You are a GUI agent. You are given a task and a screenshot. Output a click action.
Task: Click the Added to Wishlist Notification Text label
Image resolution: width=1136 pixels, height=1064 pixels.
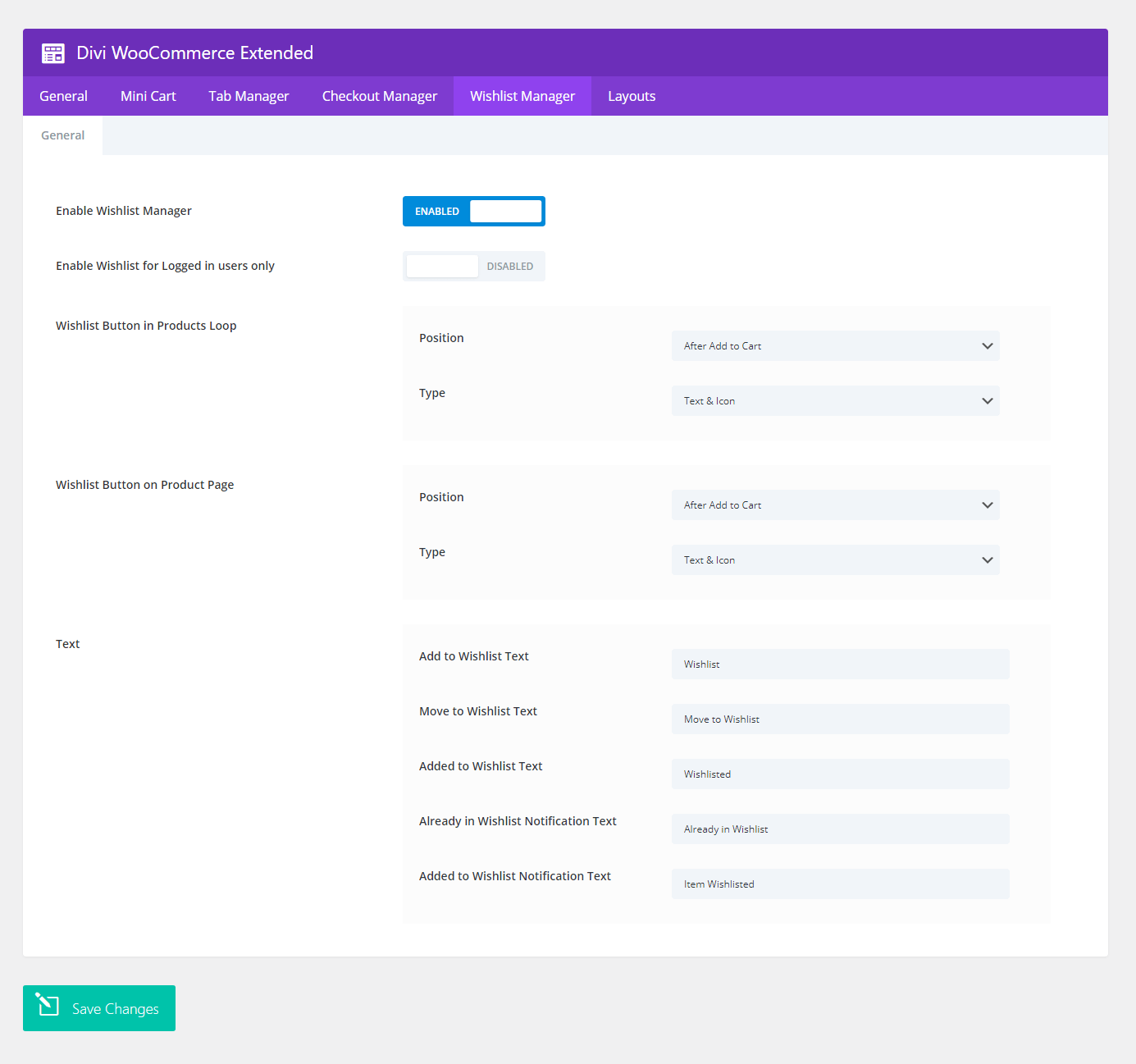pyautogui.click(x=515, y=876)
